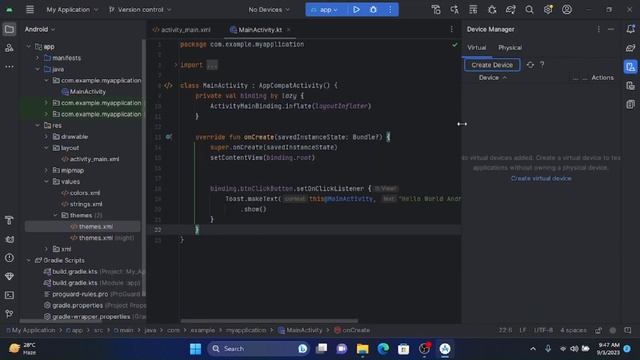Open the account profile icon

coord(567,9)
